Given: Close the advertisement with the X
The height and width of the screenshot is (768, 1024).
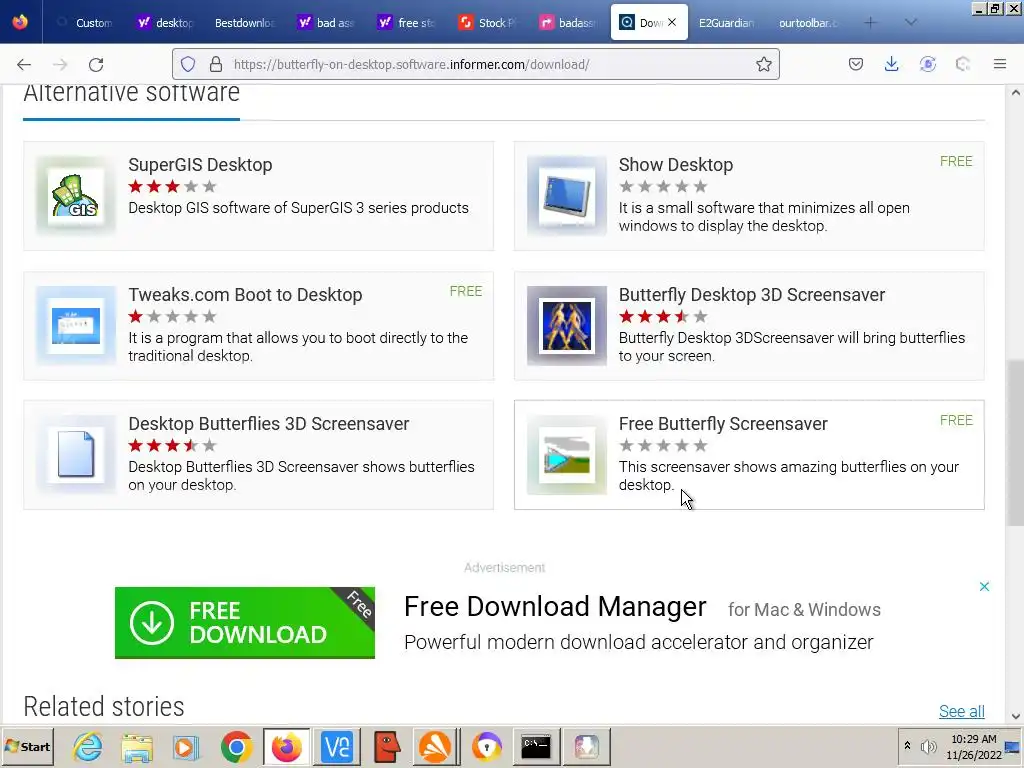Looking at the screenshot, I should click(984, 586).
